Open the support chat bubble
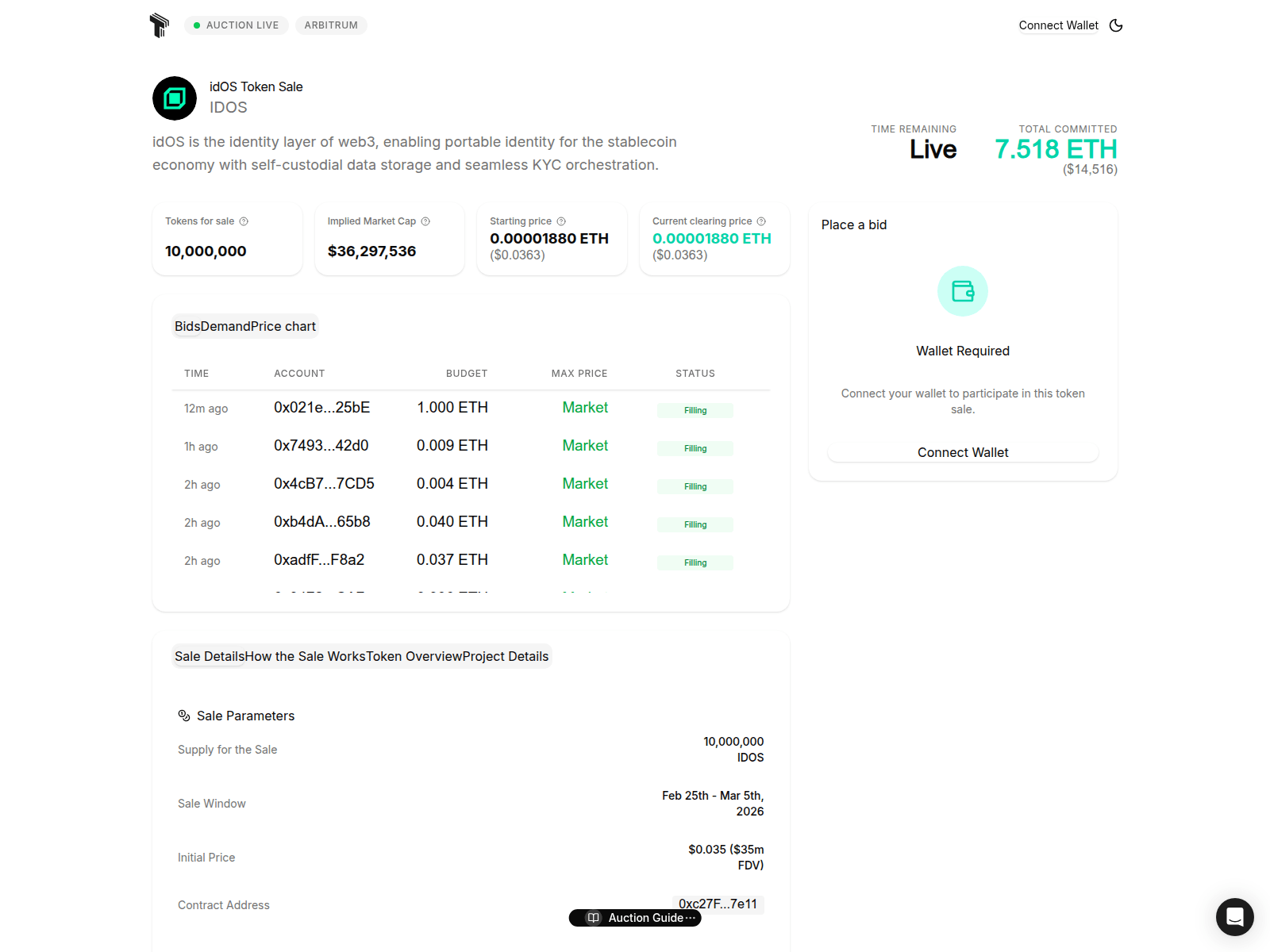Viewport: 1270px width, 952px height. (x=1234, y=917)
